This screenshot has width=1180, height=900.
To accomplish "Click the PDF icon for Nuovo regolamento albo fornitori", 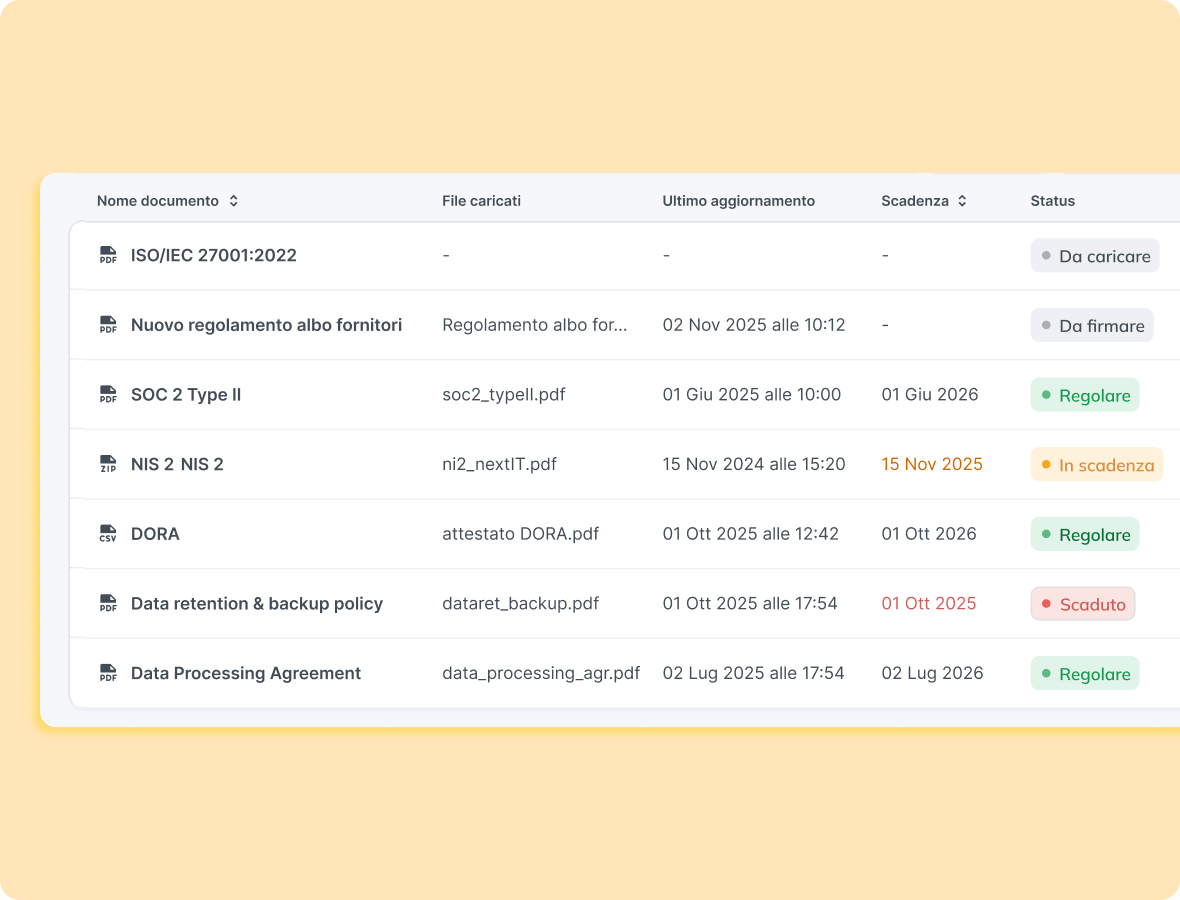I will [108, 325].
